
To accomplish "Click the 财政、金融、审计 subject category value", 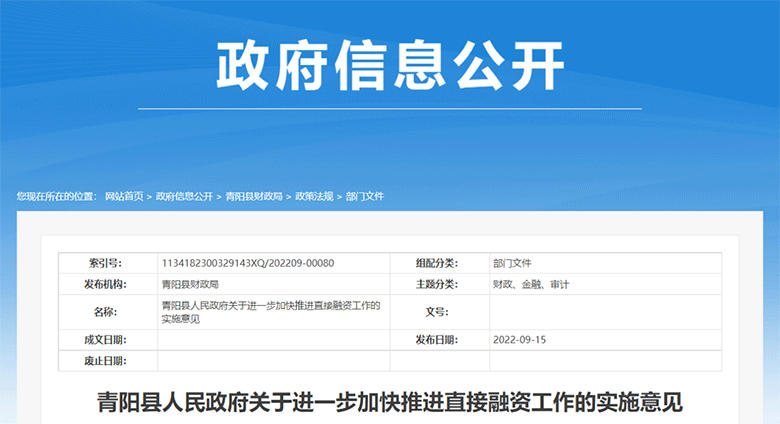I will pos(531,284).
